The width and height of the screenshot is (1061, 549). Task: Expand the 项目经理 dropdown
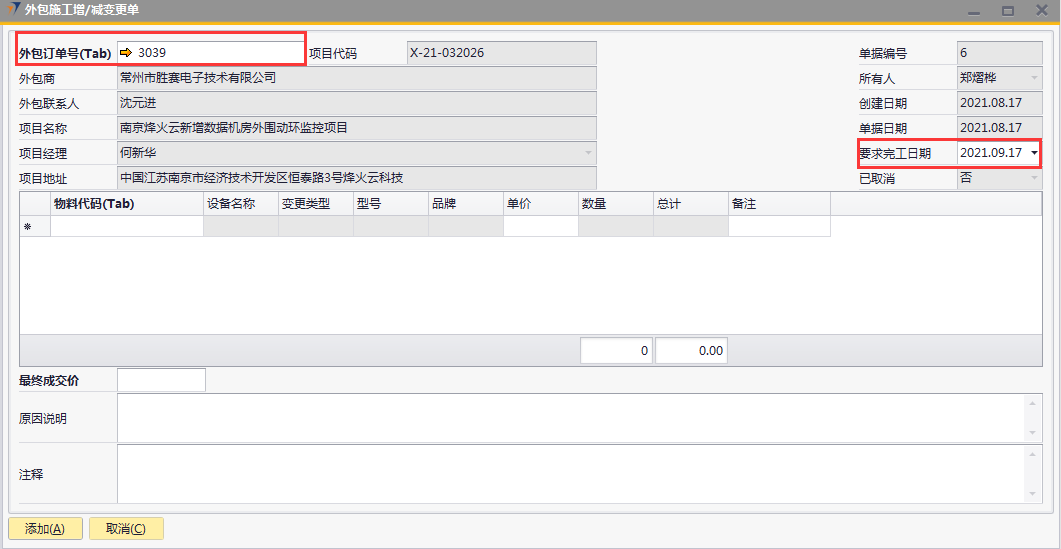click(x=589, y=153)
